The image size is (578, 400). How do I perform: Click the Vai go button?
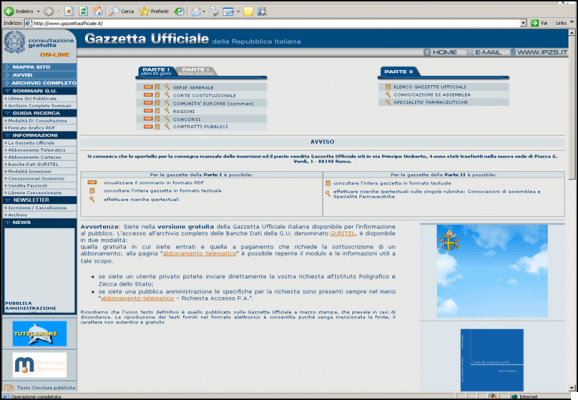(x=539, y=23)
